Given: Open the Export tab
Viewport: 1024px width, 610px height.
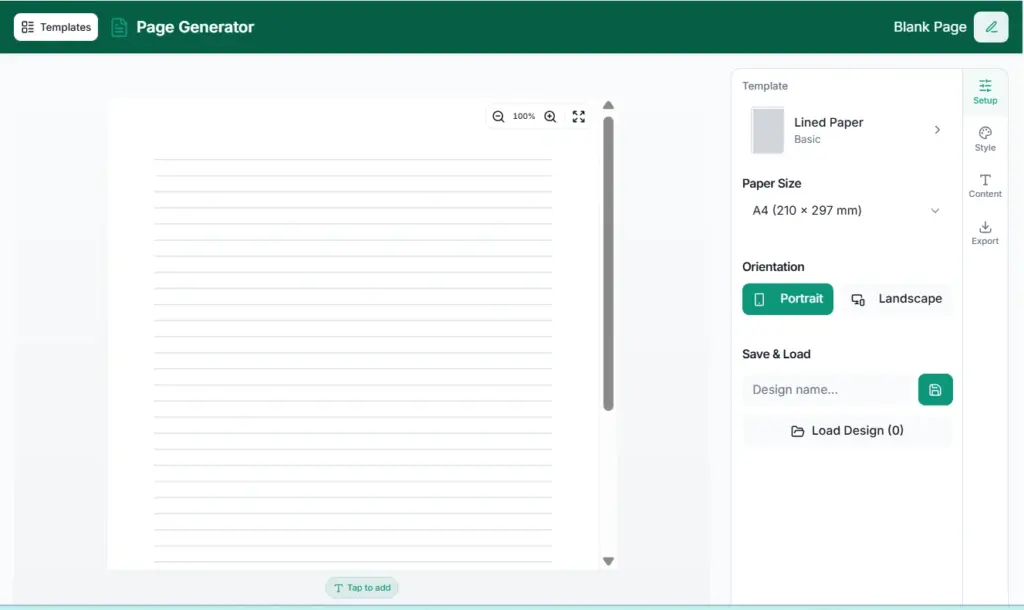Looking at the screenshot, I should (x=985, y=233).
